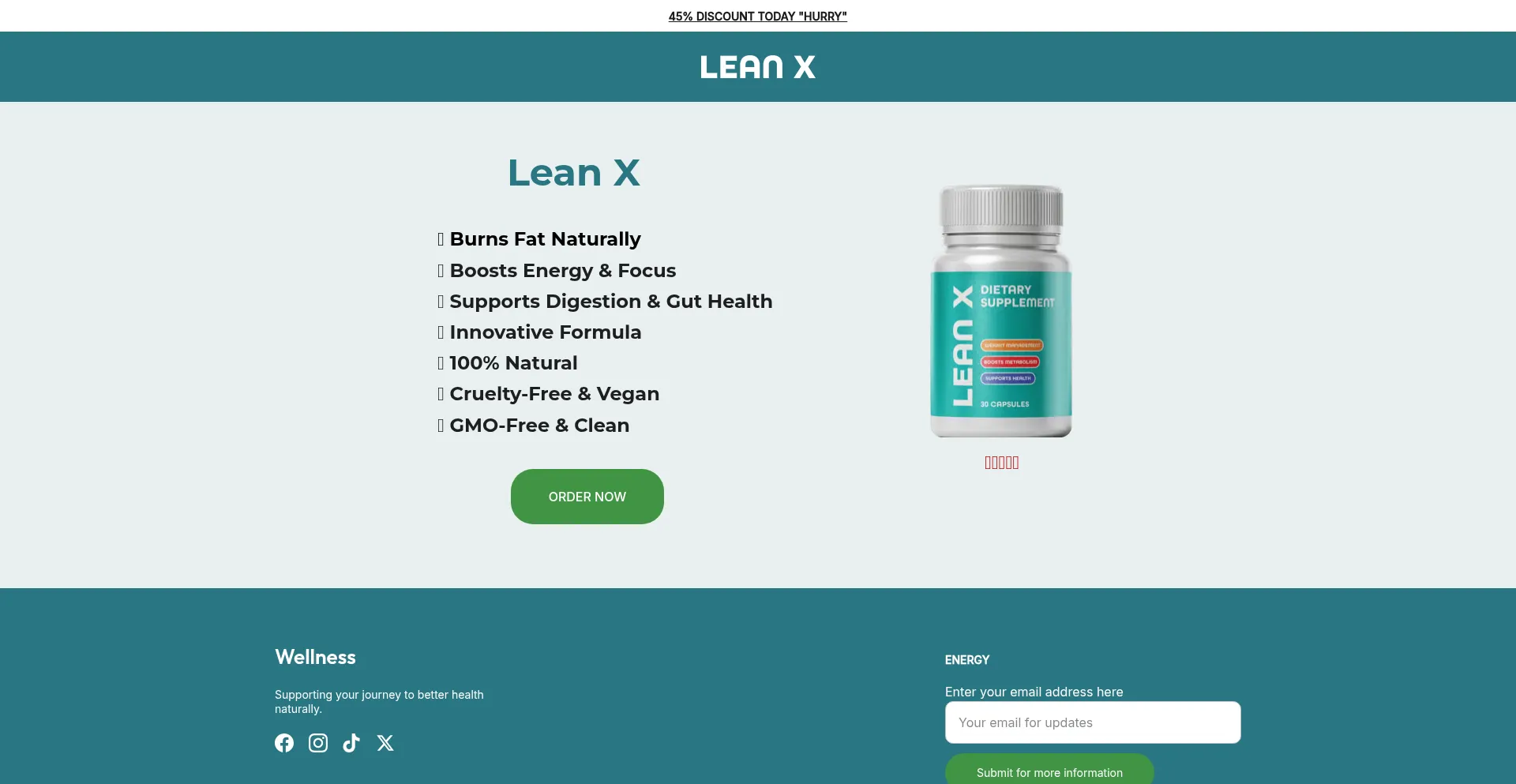Click '100% Natural' bullet text
Image resolution: width=1516 pixels, height=784 pixels.
point(513,363)
